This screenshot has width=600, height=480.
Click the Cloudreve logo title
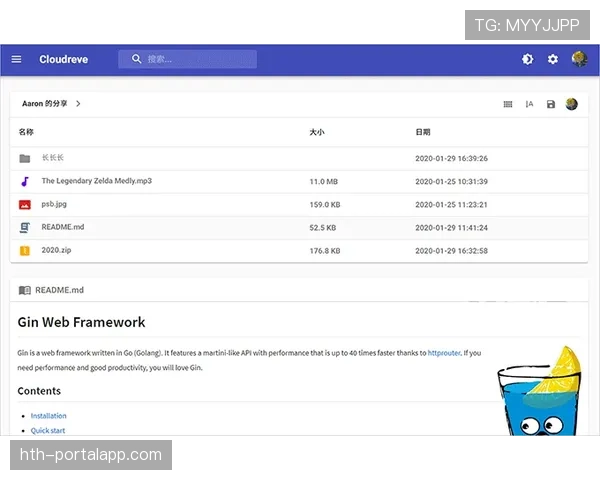pos(63,59)
